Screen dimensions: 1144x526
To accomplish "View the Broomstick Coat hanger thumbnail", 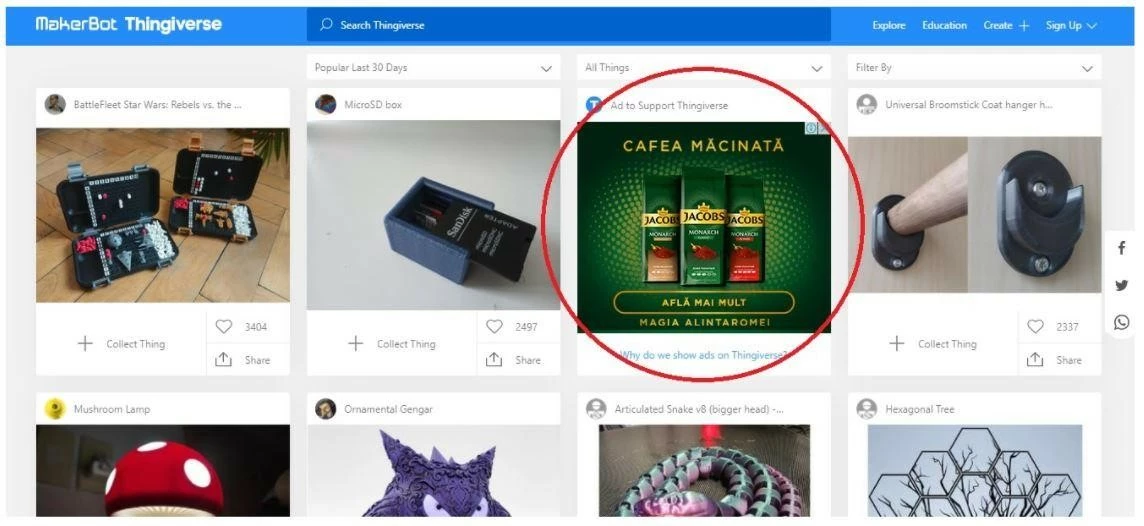I will coord(974,214).
